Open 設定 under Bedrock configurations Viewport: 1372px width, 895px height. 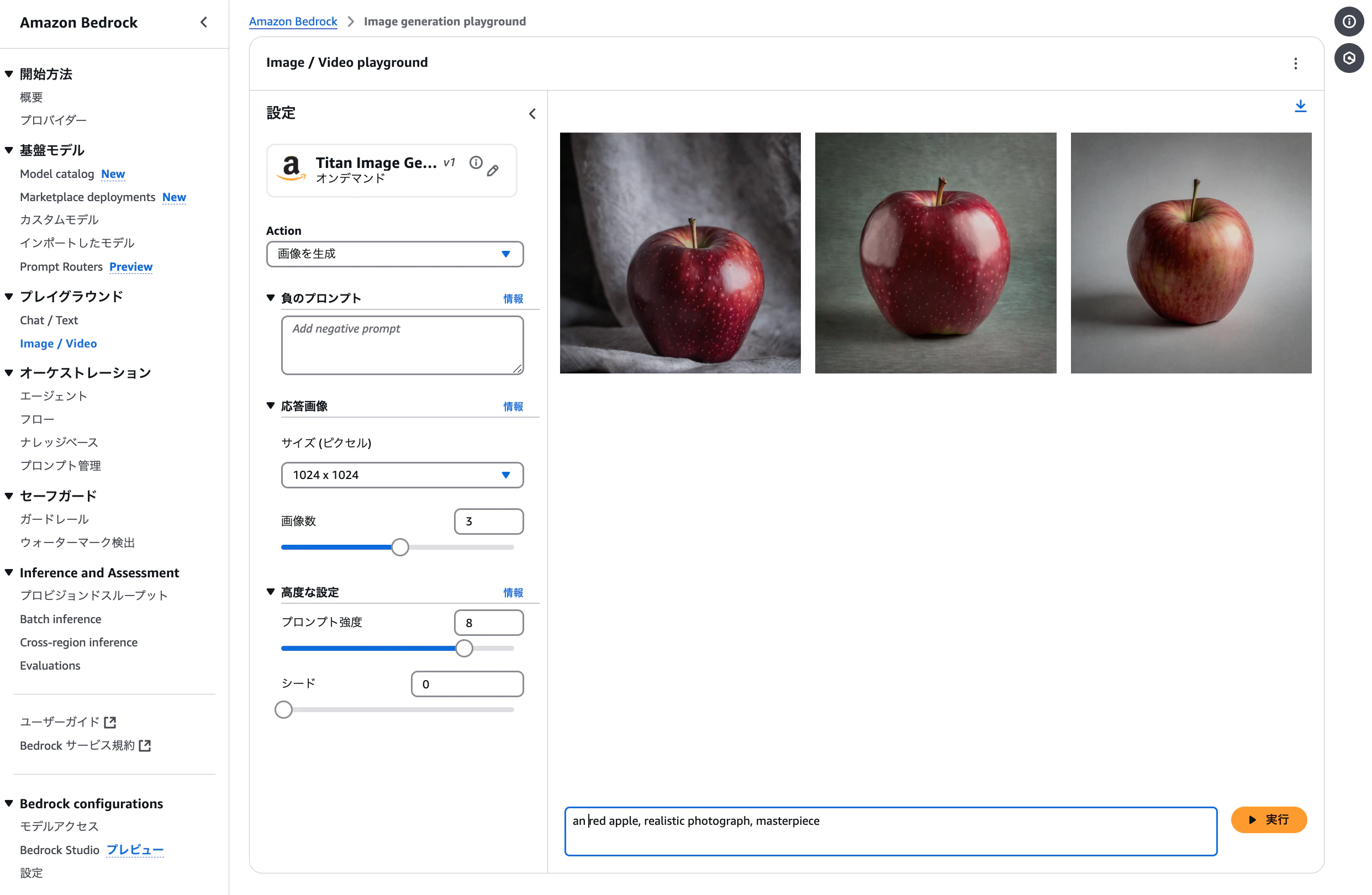coord(31,872)
